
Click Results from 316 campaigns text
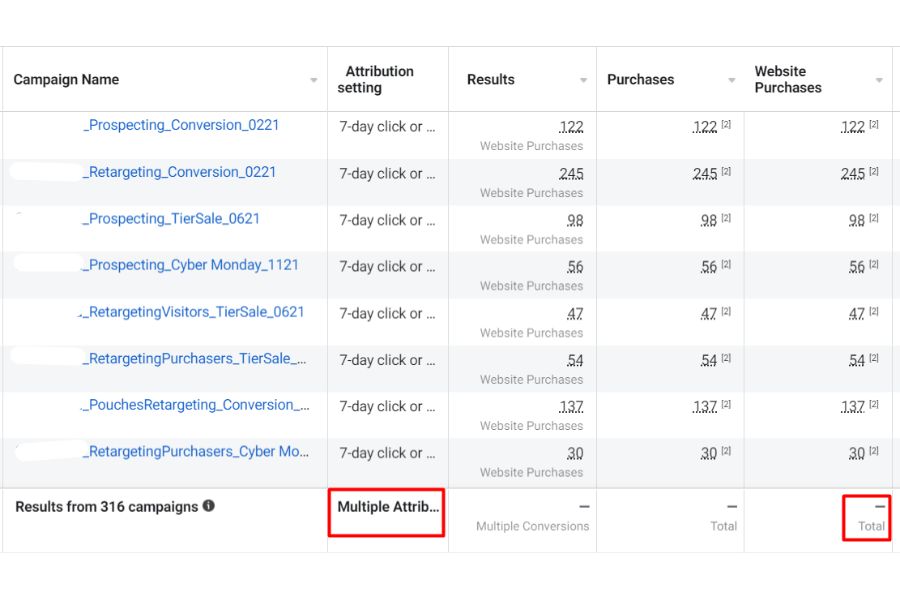106,507
